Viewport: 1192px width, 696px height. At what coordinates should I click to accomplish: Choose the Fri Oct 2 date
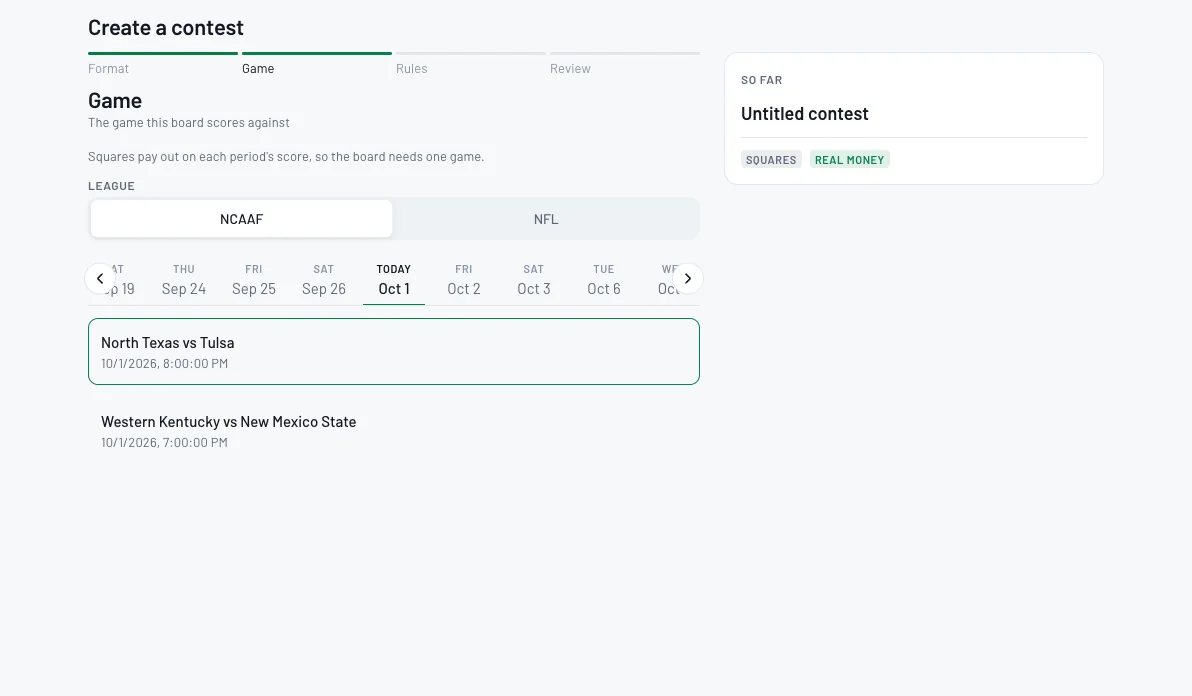click(464, 280)
